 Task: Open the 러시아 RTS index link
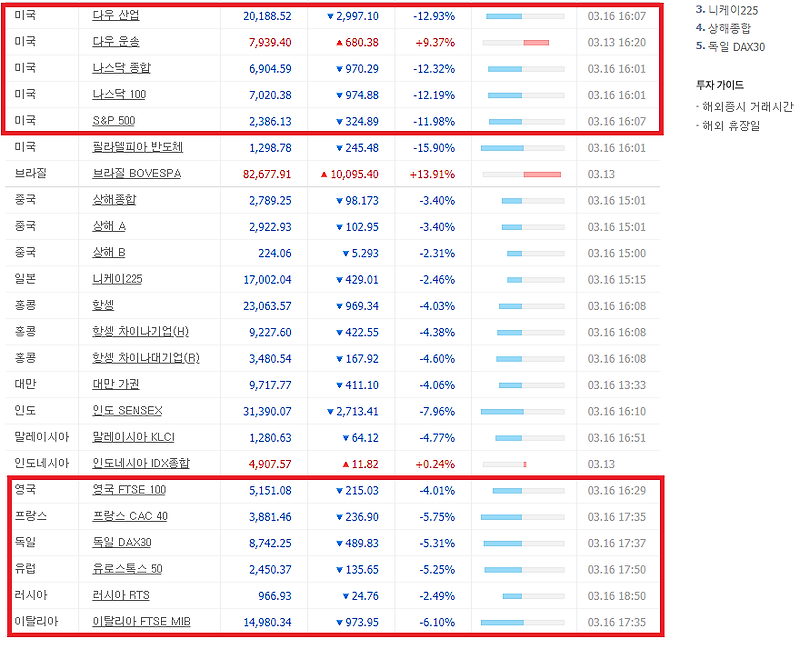(x=121, y=596)
